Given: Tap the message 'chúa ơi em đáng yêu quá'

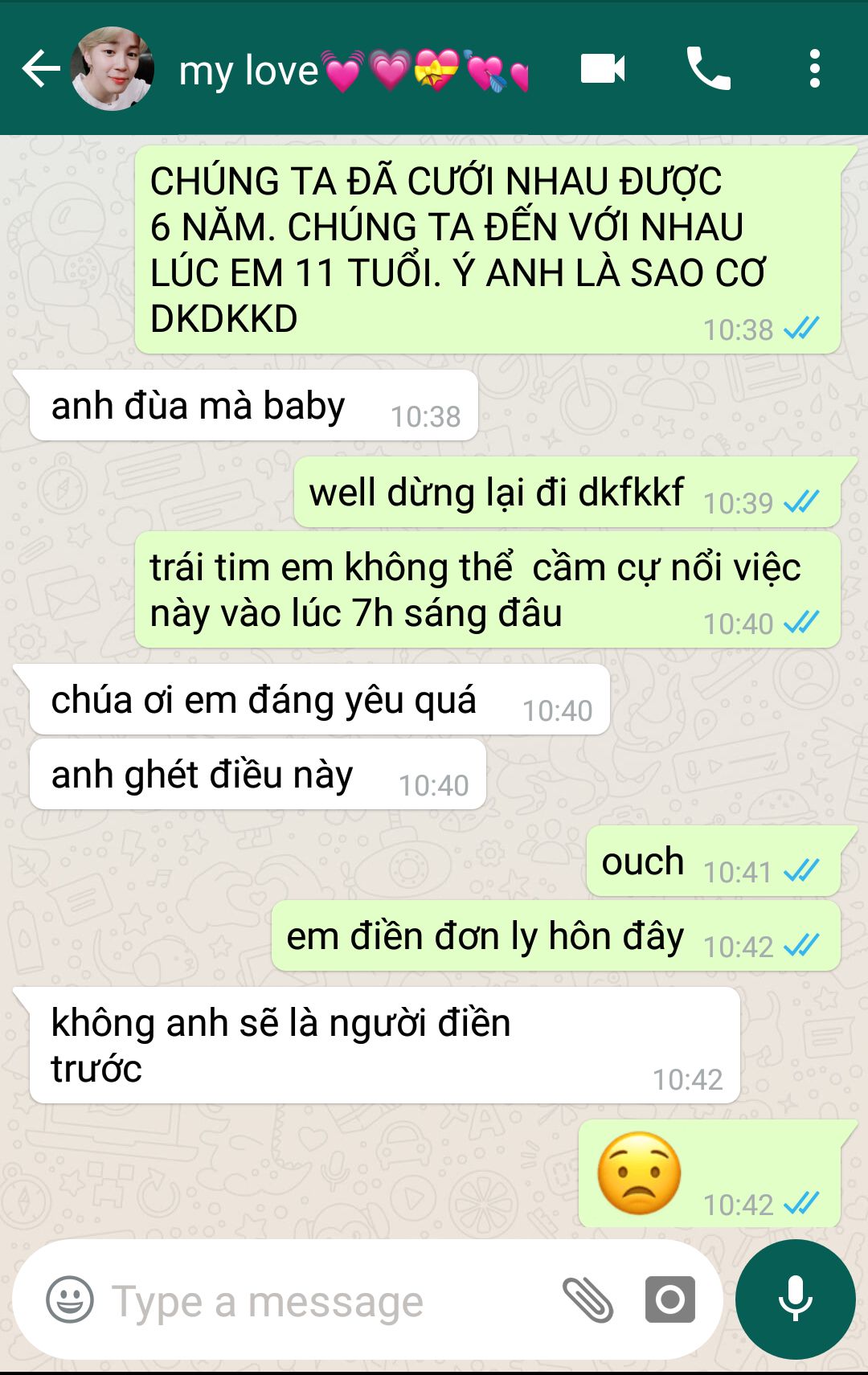Looking at the screenshot, I should [319, 700].
